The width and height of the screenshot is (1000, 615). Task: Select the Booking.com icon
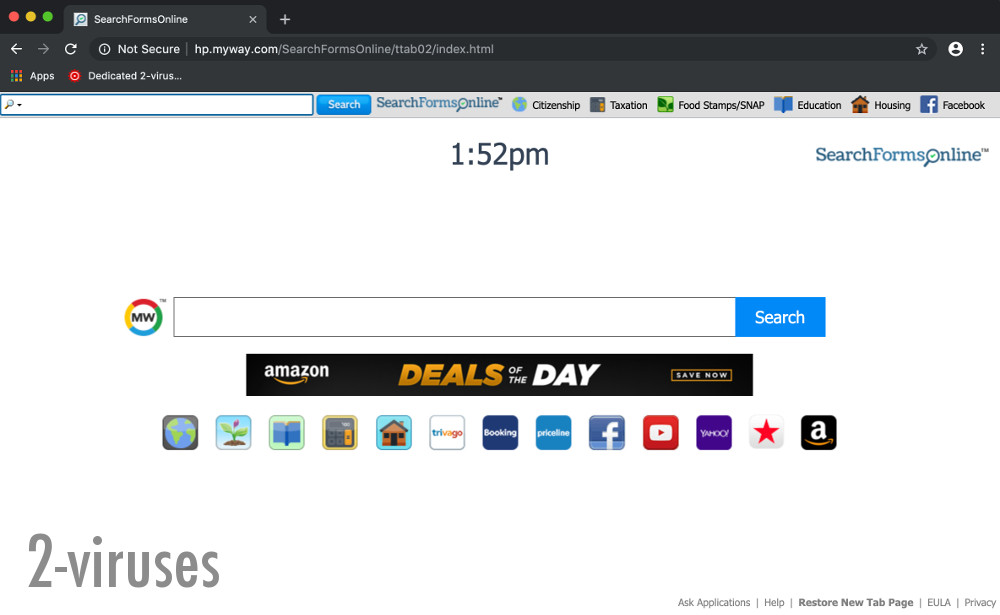500,432
